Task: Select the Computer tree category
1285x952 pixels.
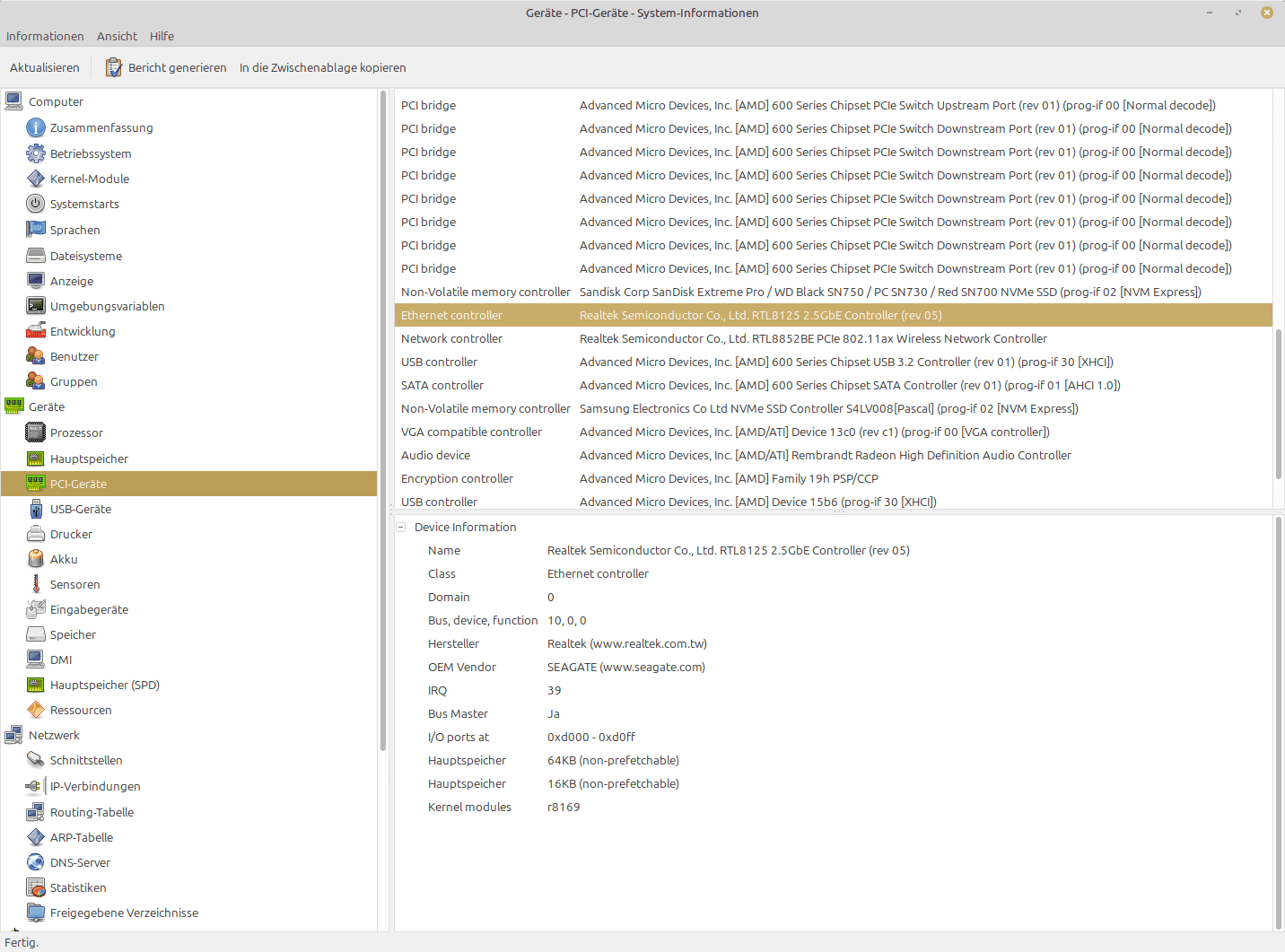Action: [56, 101]
